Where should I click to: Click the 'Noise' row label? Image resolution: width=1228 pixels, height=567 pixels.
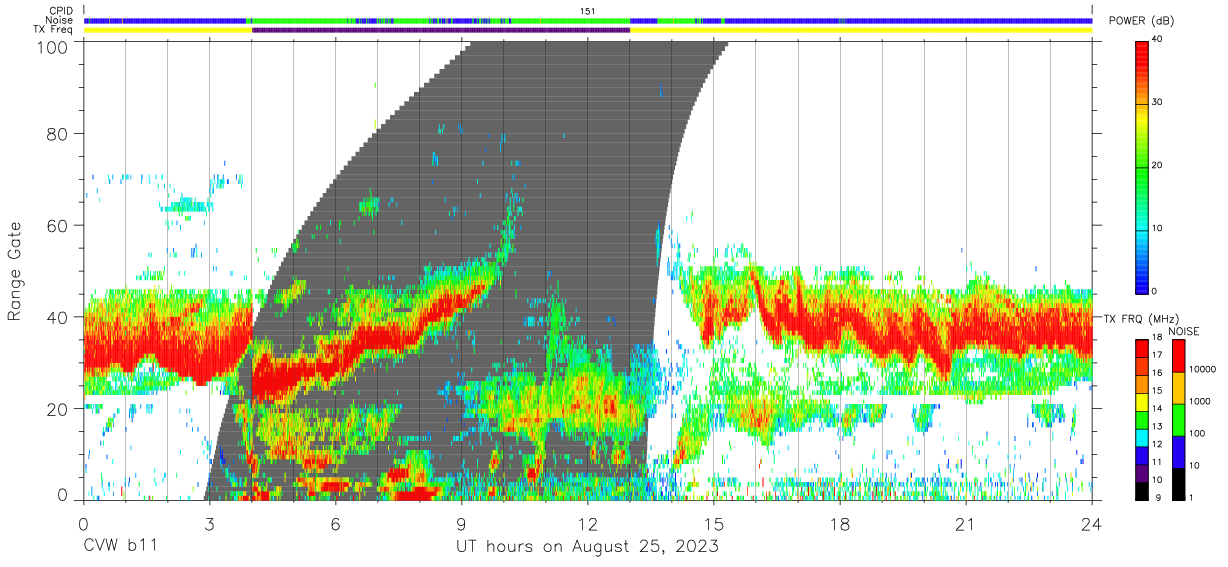58,20
